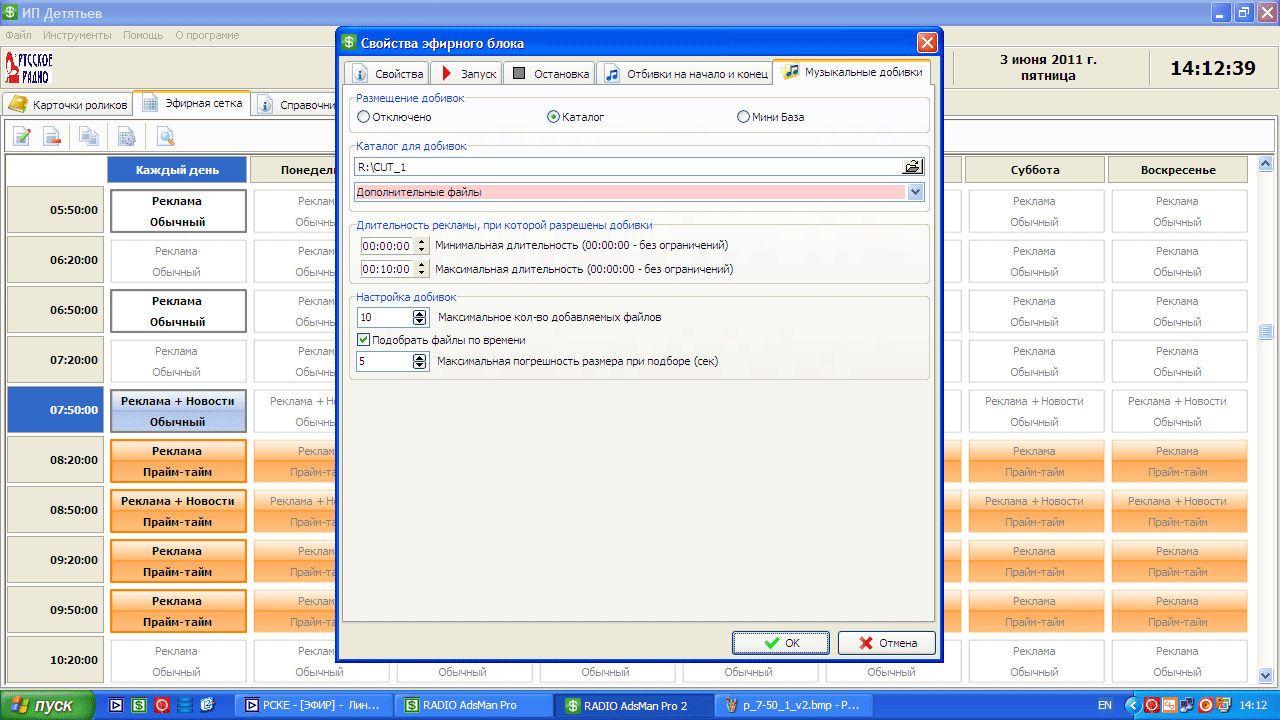The height and width of the screenshot is (720, 1280).
Task: Click the maximum duration field '00:10:00'
Action: pyautogui.click(x=386, y=269)
